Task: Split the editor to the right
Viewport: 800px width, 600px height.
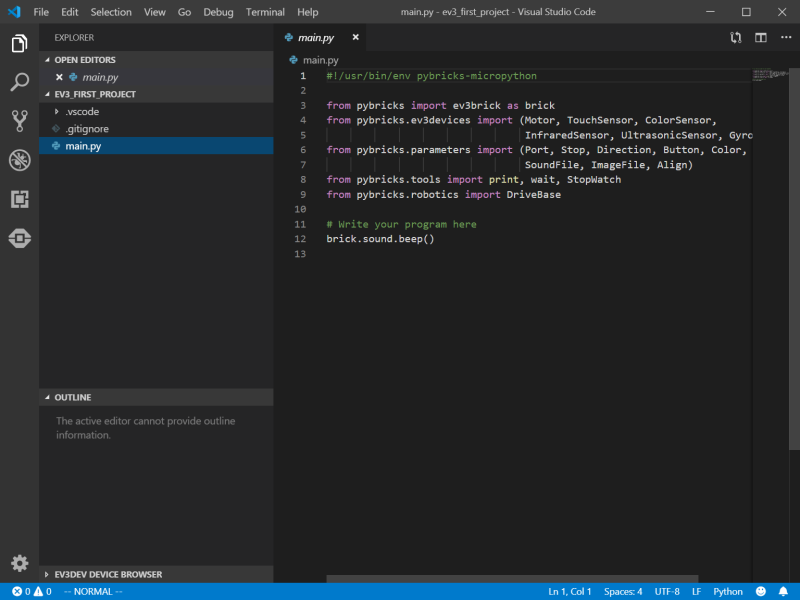Action: (x=761, y=37)
